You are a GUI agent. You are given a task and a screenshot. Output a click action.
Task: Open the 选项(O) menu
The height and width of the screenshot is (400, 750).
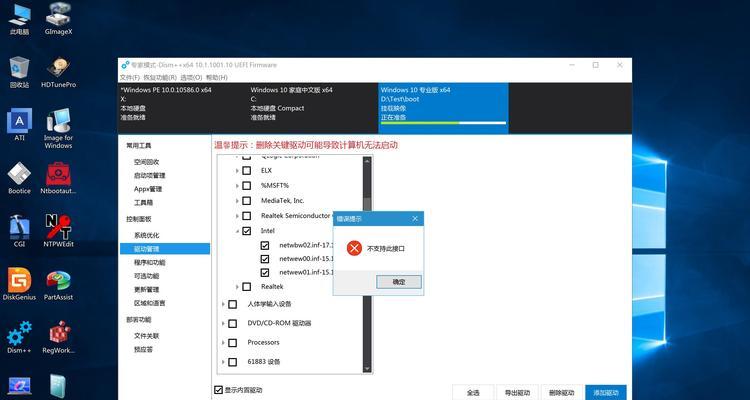tap(191, 77)
